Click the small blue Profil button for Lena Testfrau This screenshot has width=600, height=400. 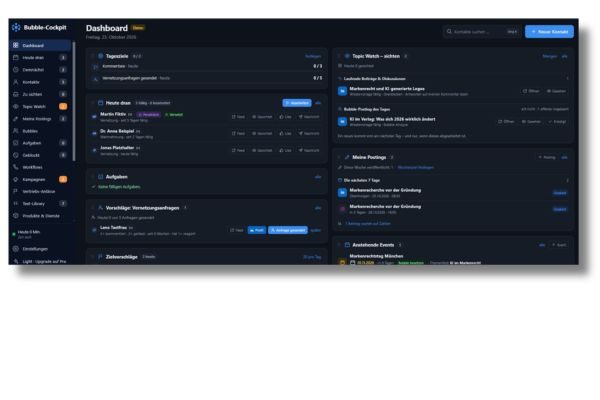(x=257, y=230)
